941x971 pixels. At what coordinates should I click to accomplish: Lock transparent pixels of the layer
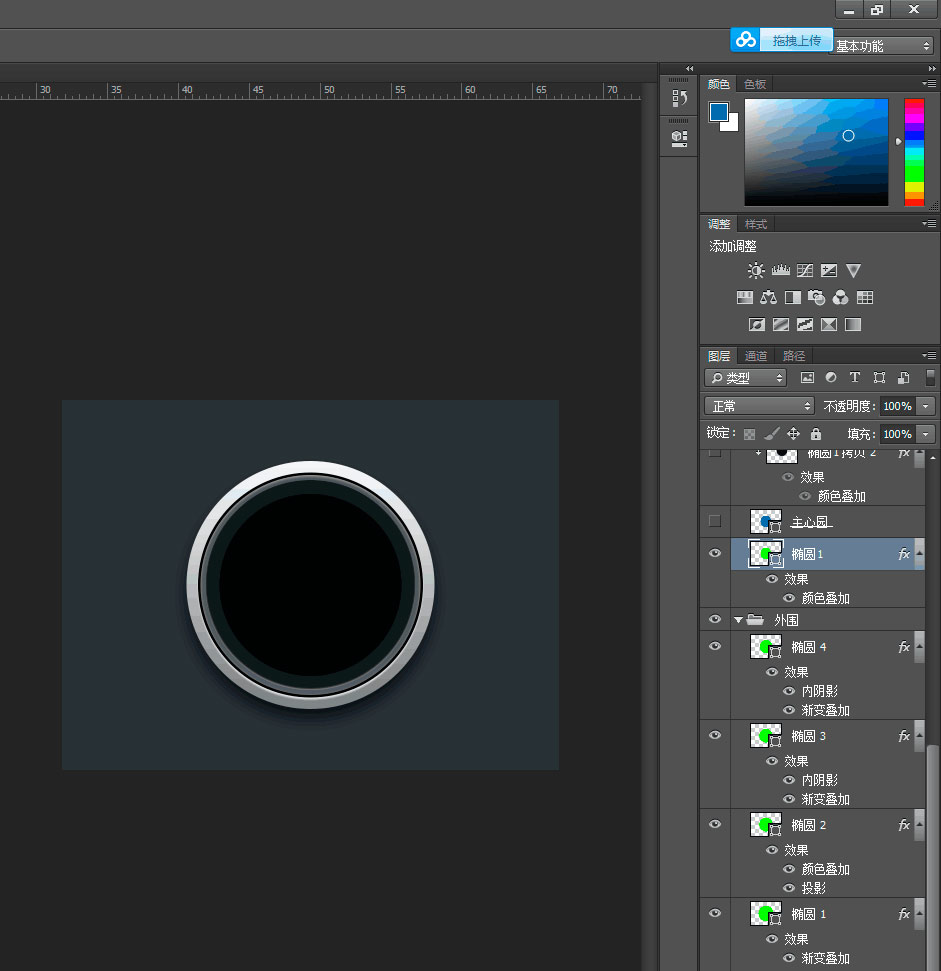750,434
